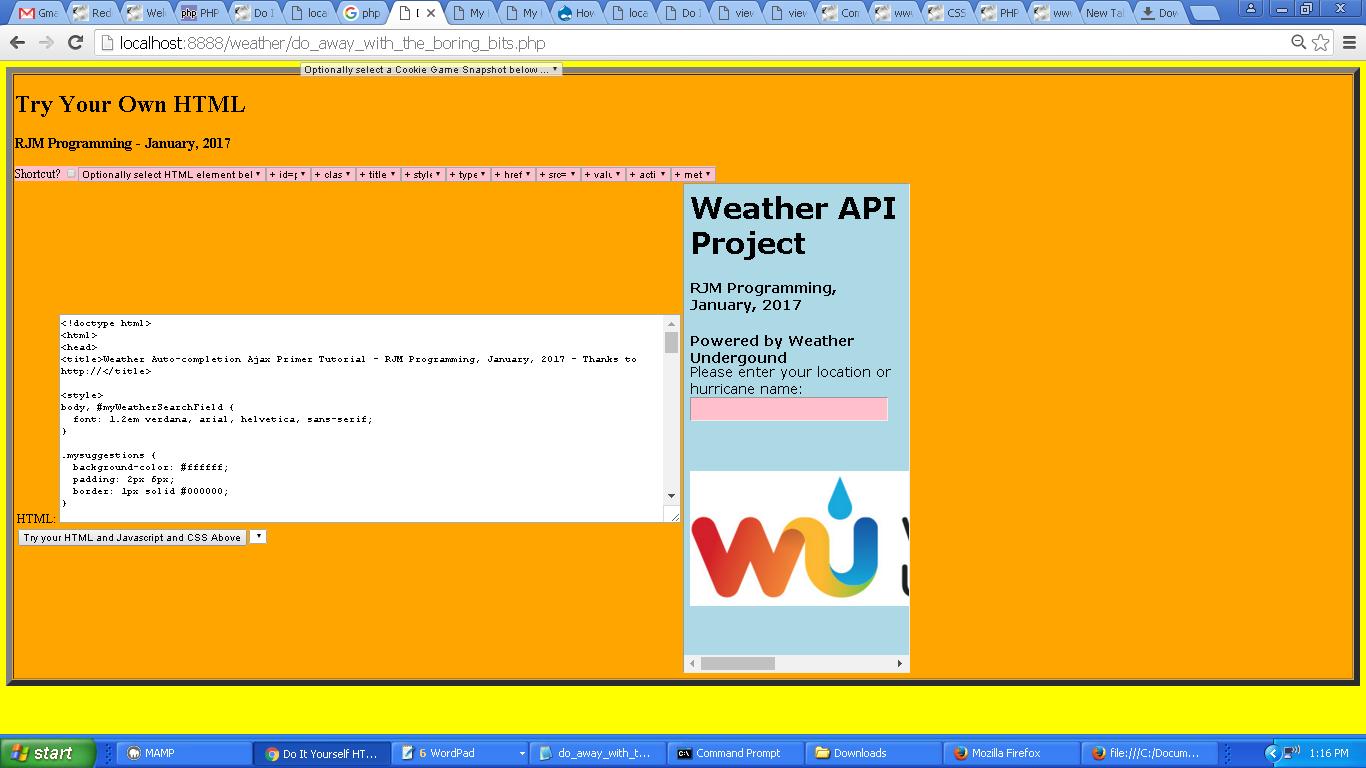The width and height of the screenshot is (1366, 768).
Task: Open the zoom magnifier icon in address bar
Action: tap(1298, 42)
